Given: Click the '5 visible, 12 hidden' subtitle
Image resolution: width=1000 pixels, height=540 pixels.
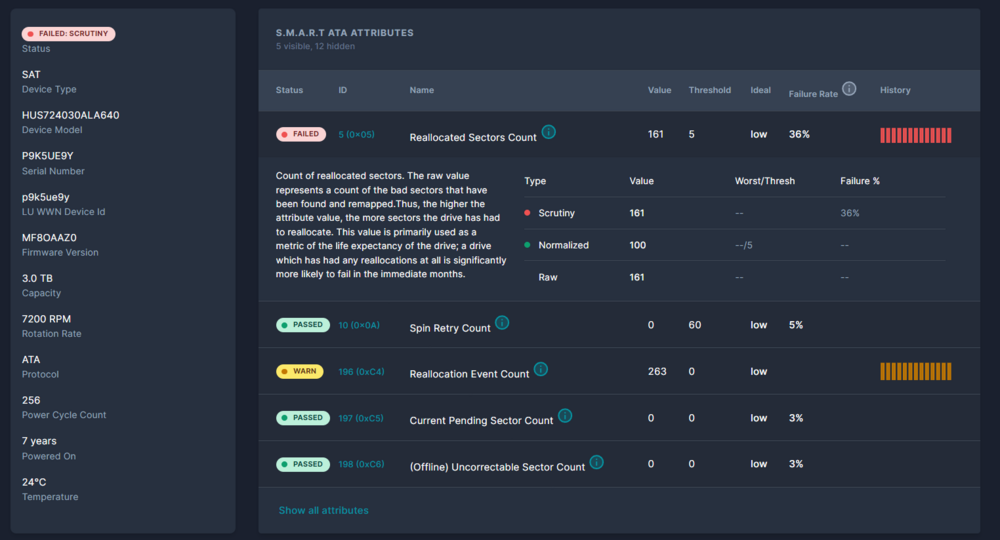Looking at the screenshot, I should [x=315, y=47].
